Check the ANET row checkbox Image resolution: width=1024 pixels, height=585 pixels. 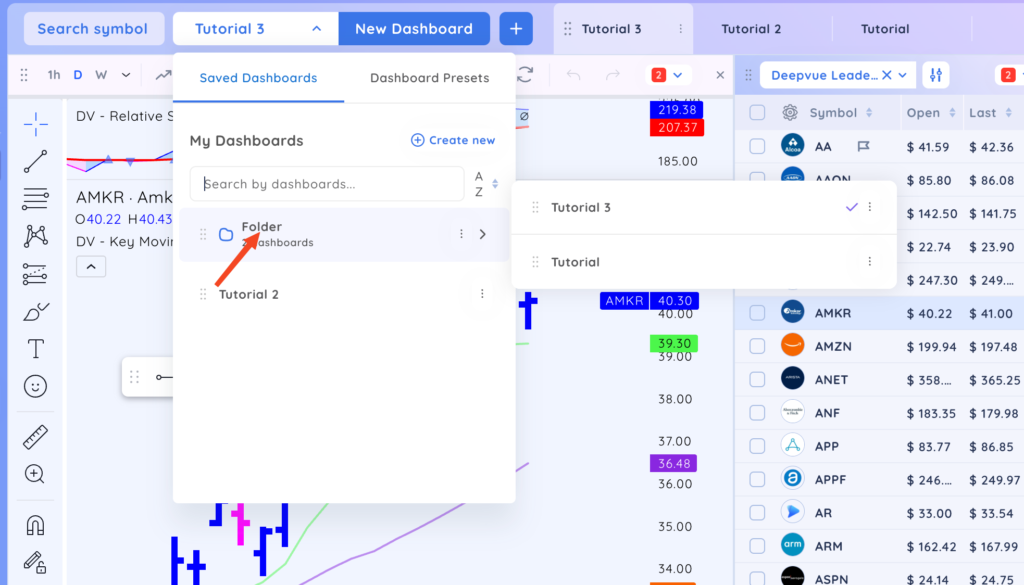(x=757, y=379)
